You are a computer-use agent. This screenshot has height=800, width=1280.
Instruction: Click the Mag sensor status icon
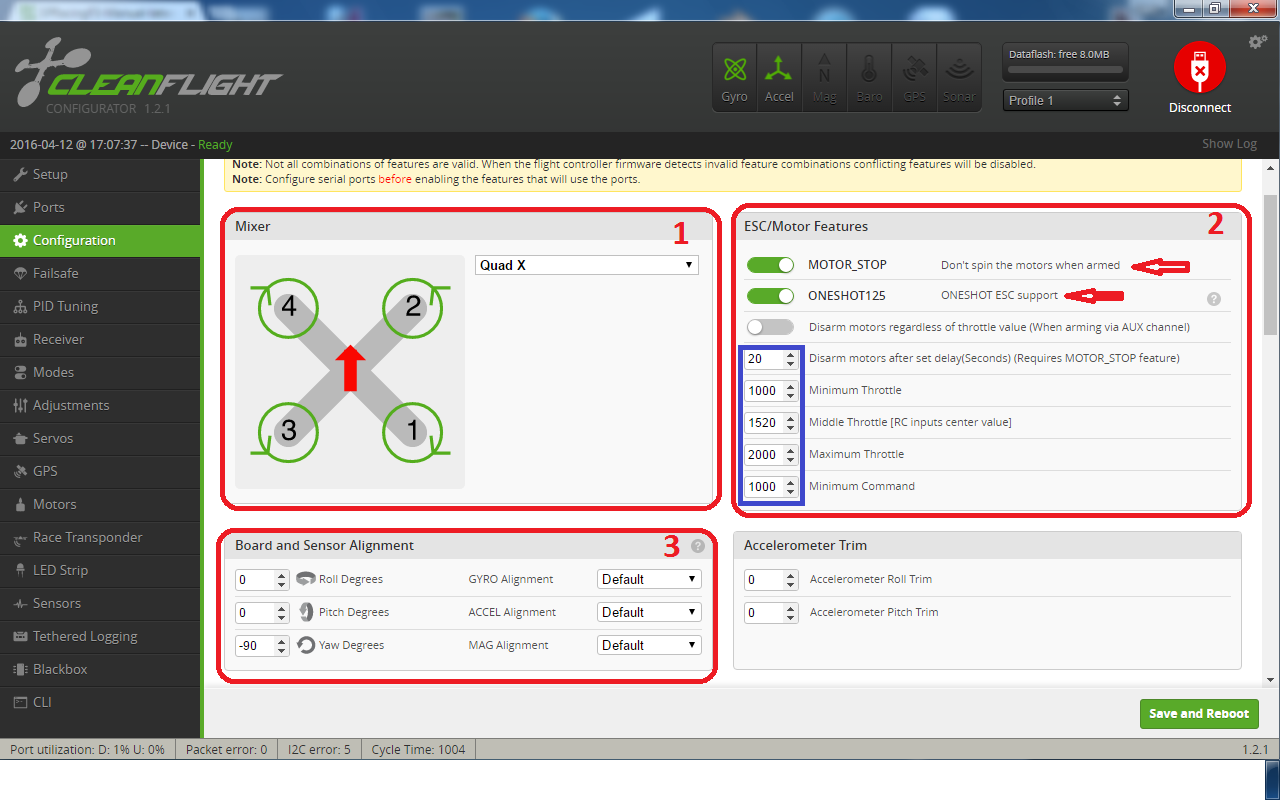pos(824,77)
